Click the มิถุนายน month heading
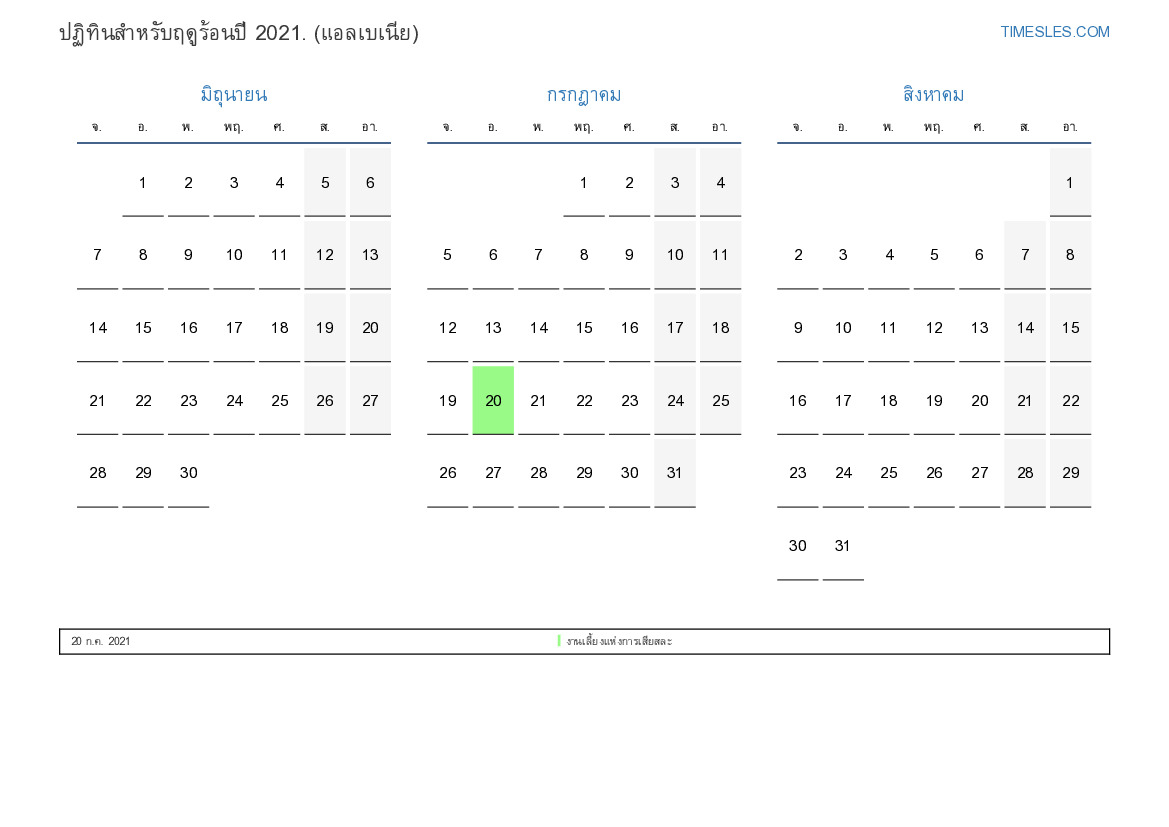The width and height of the screenshot is (1169, 827). [x=233, y=95]
